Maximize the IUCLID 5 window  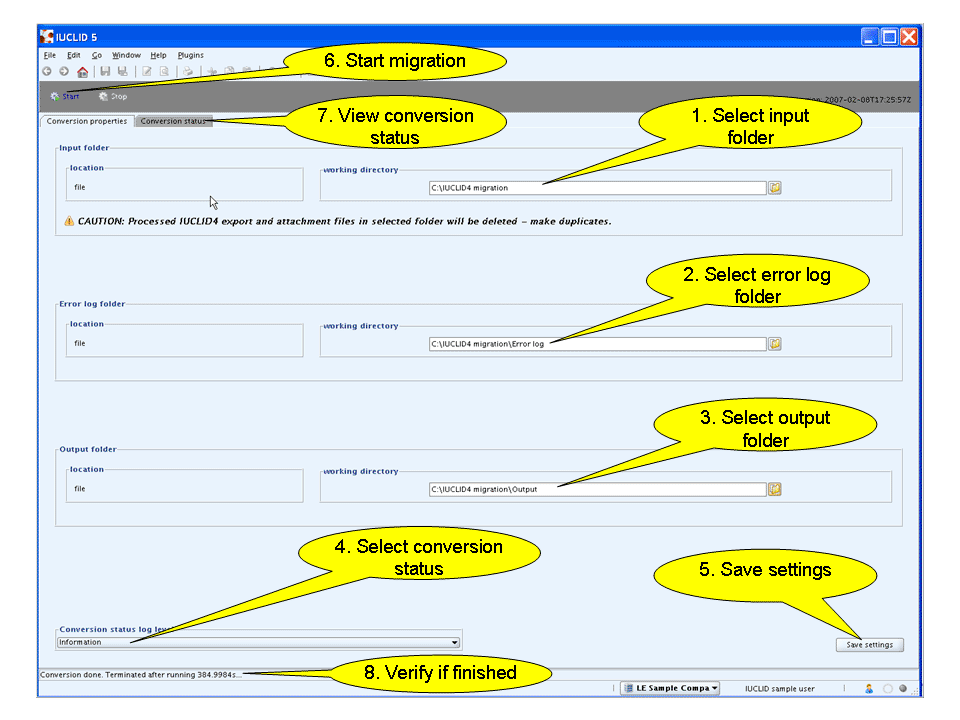click(890, 37)
